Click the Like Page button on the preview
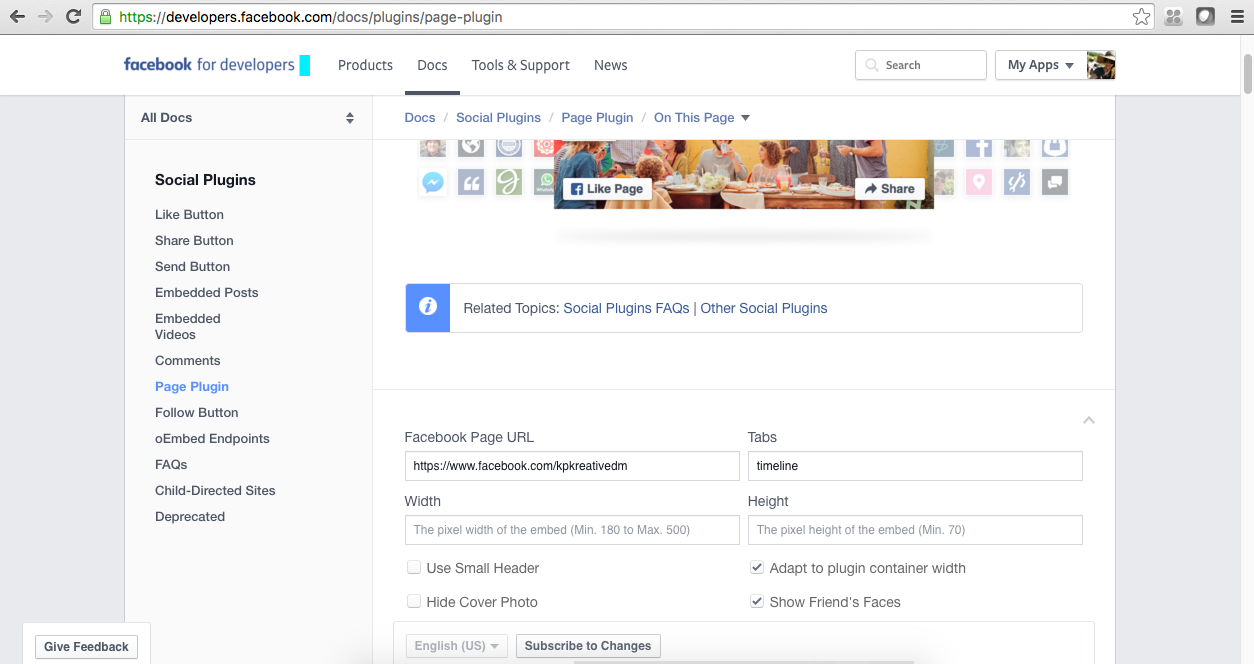Image resolution: width=1254 pixels, height=664 pixels. coord(607,188)
